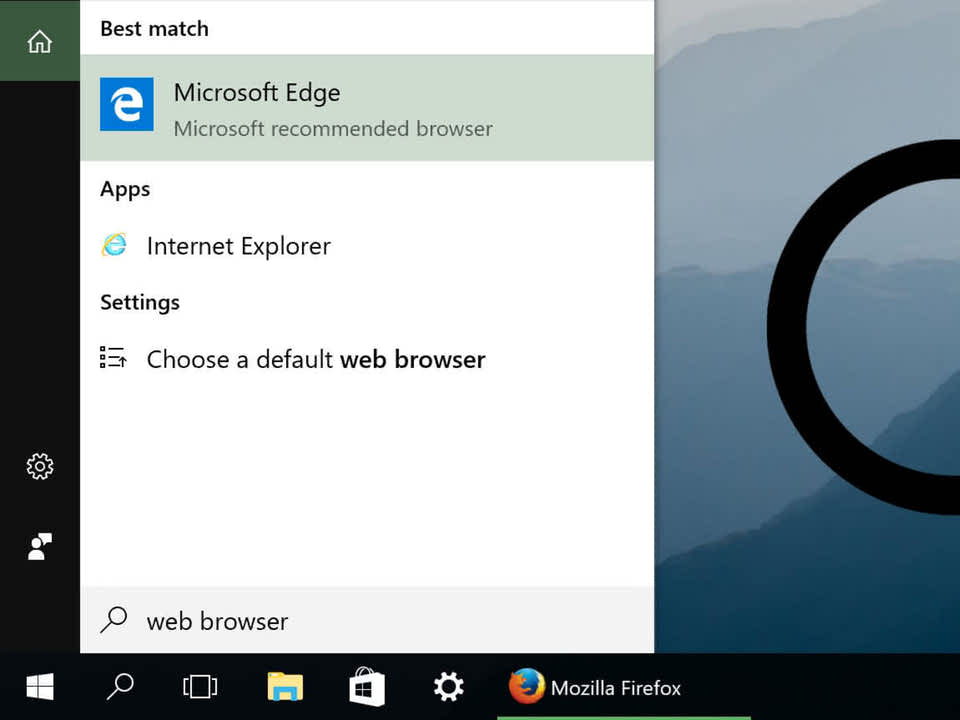Click the Home icon in the Start sidebar
Image resolution: width=960 pixels, height=720 pixels.
click(x=39, y=41)
